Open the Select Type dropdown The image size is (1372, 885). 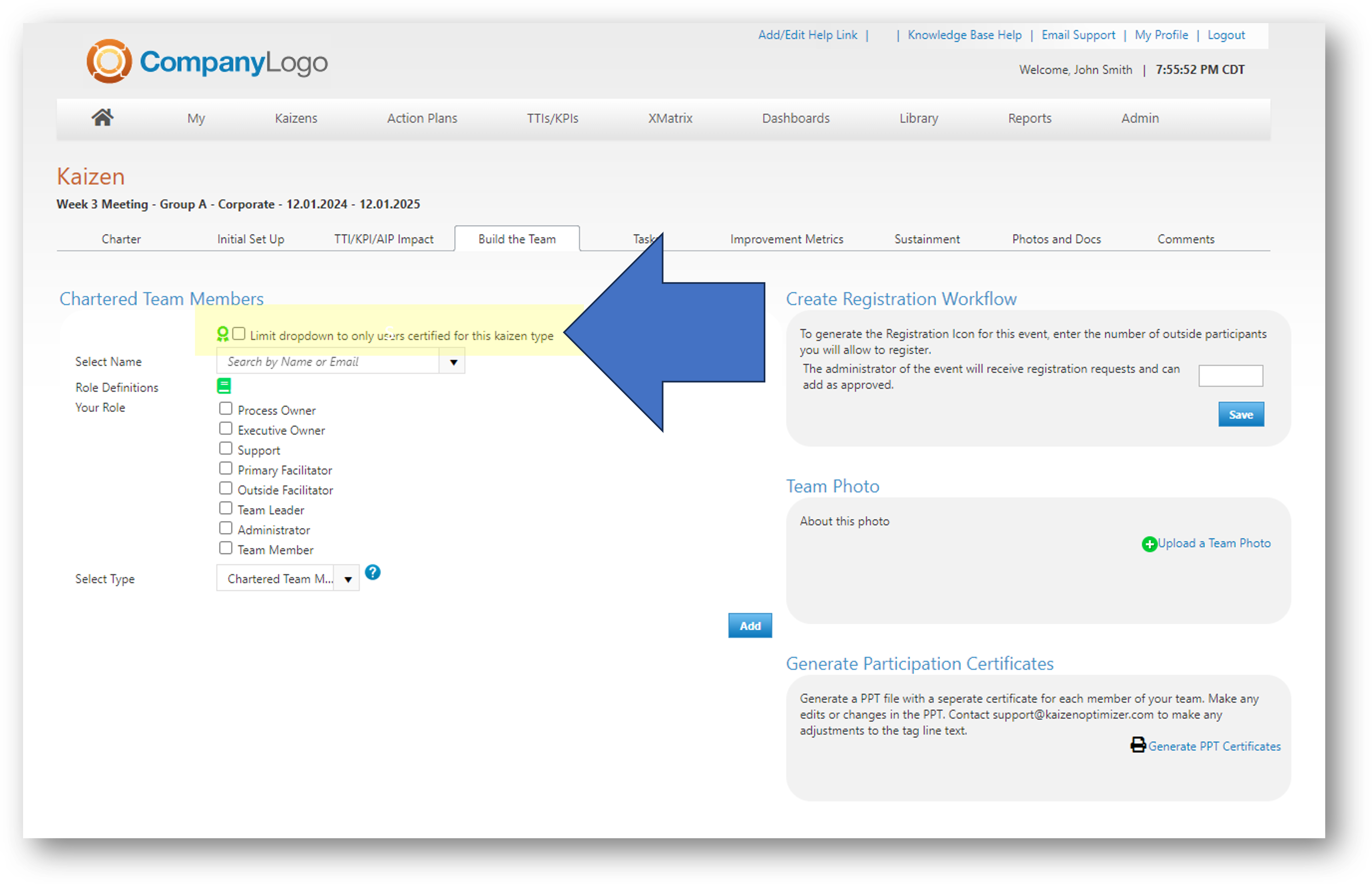point(288,579)
